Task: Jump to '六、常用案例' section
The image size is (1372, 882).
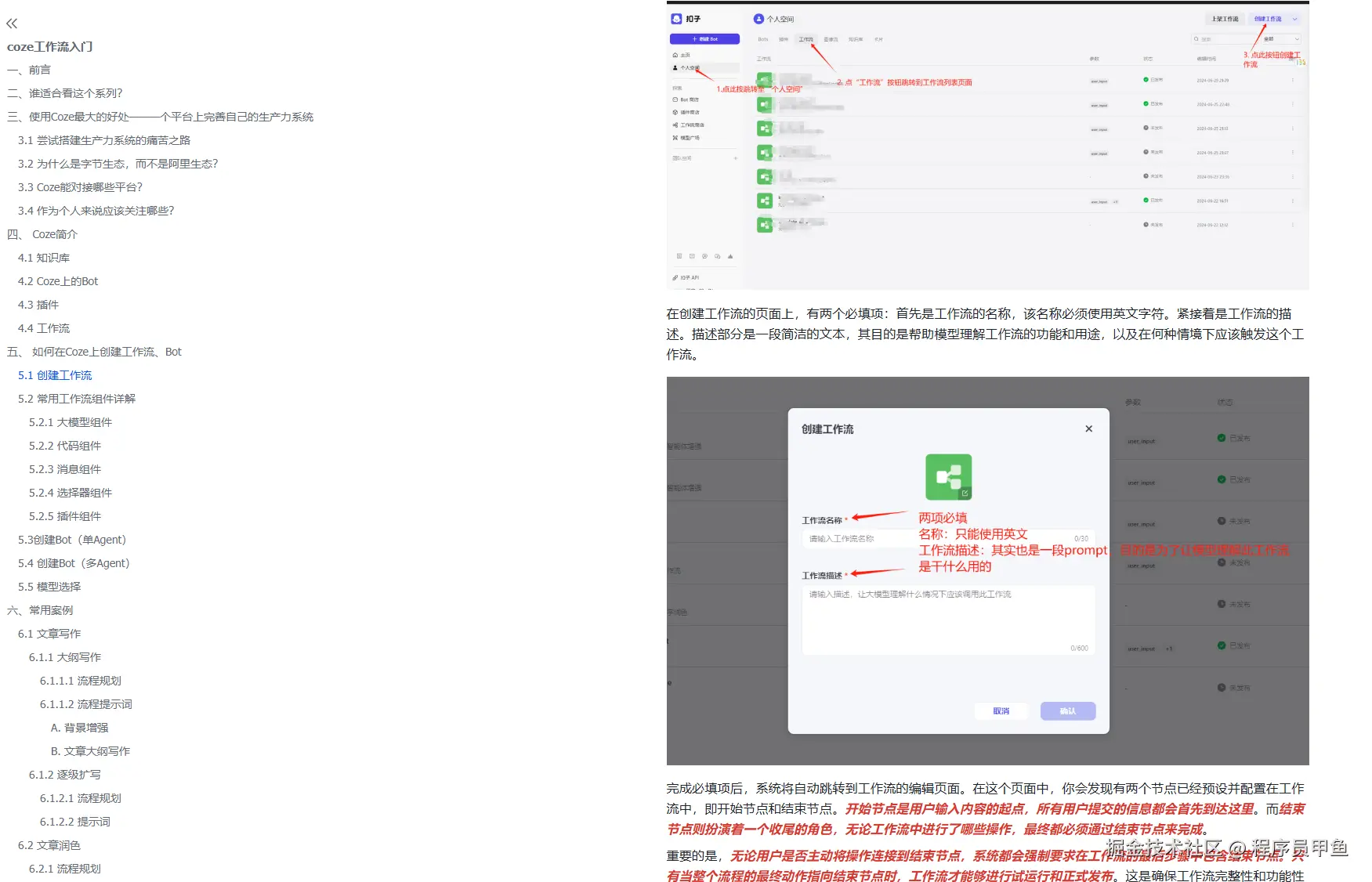Action: [40, 610]
